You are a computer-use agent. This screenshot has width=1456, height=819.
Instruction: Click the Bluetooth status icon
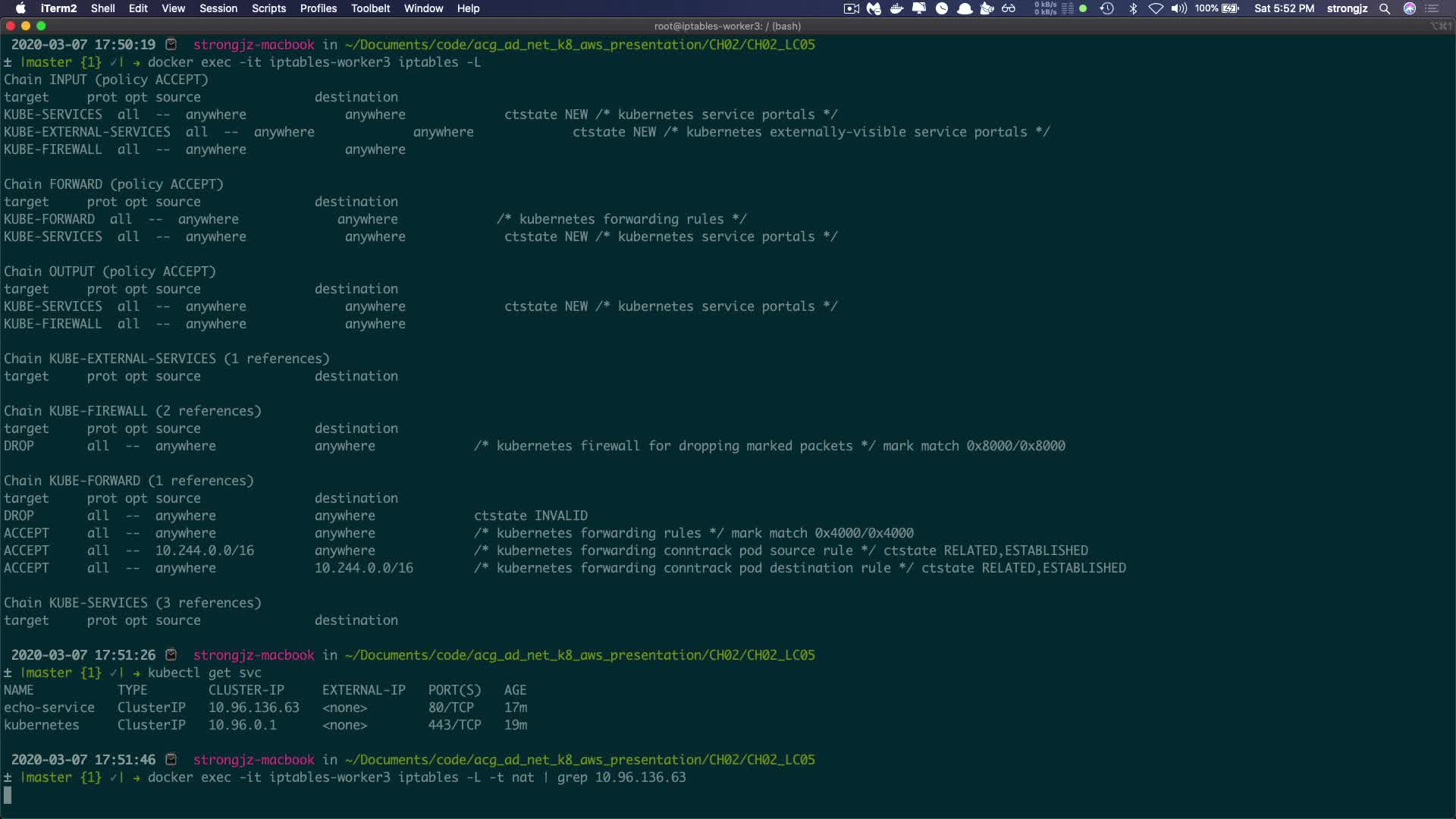[x=1133, y=8]
